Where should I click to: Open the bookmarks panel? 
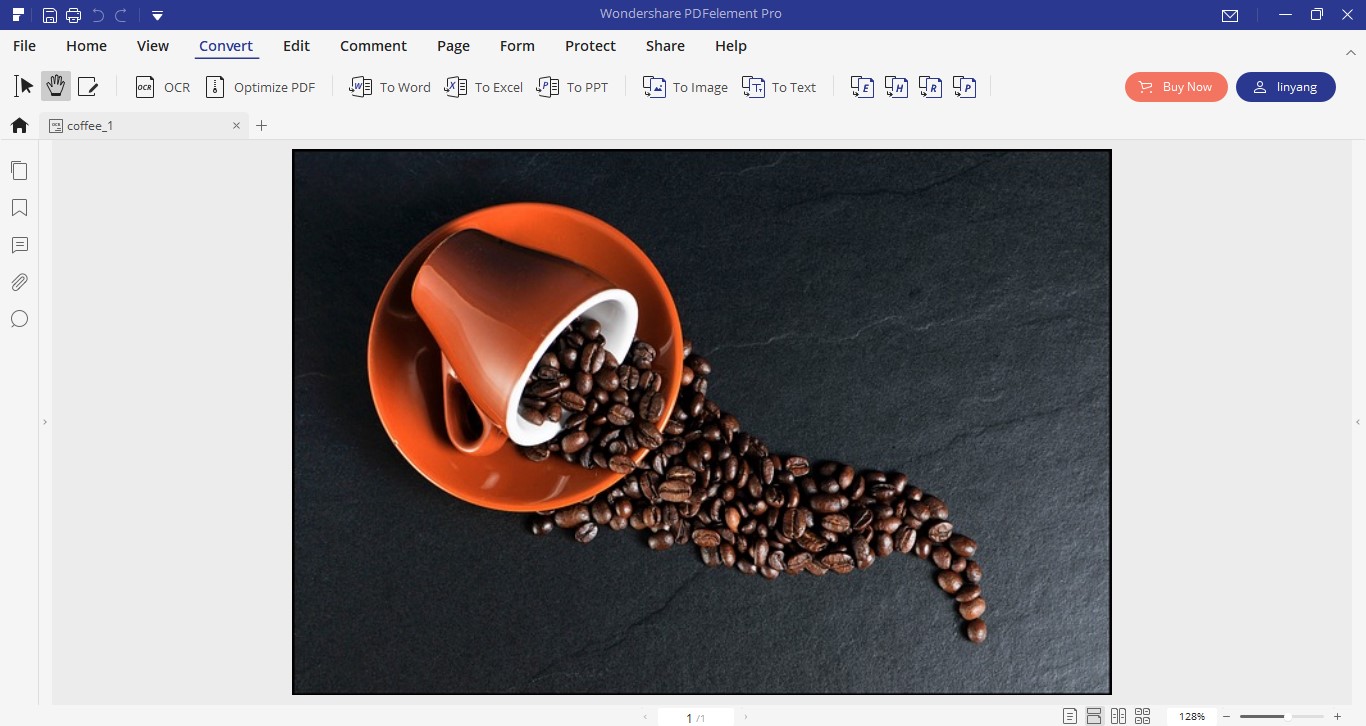(19, 207)
